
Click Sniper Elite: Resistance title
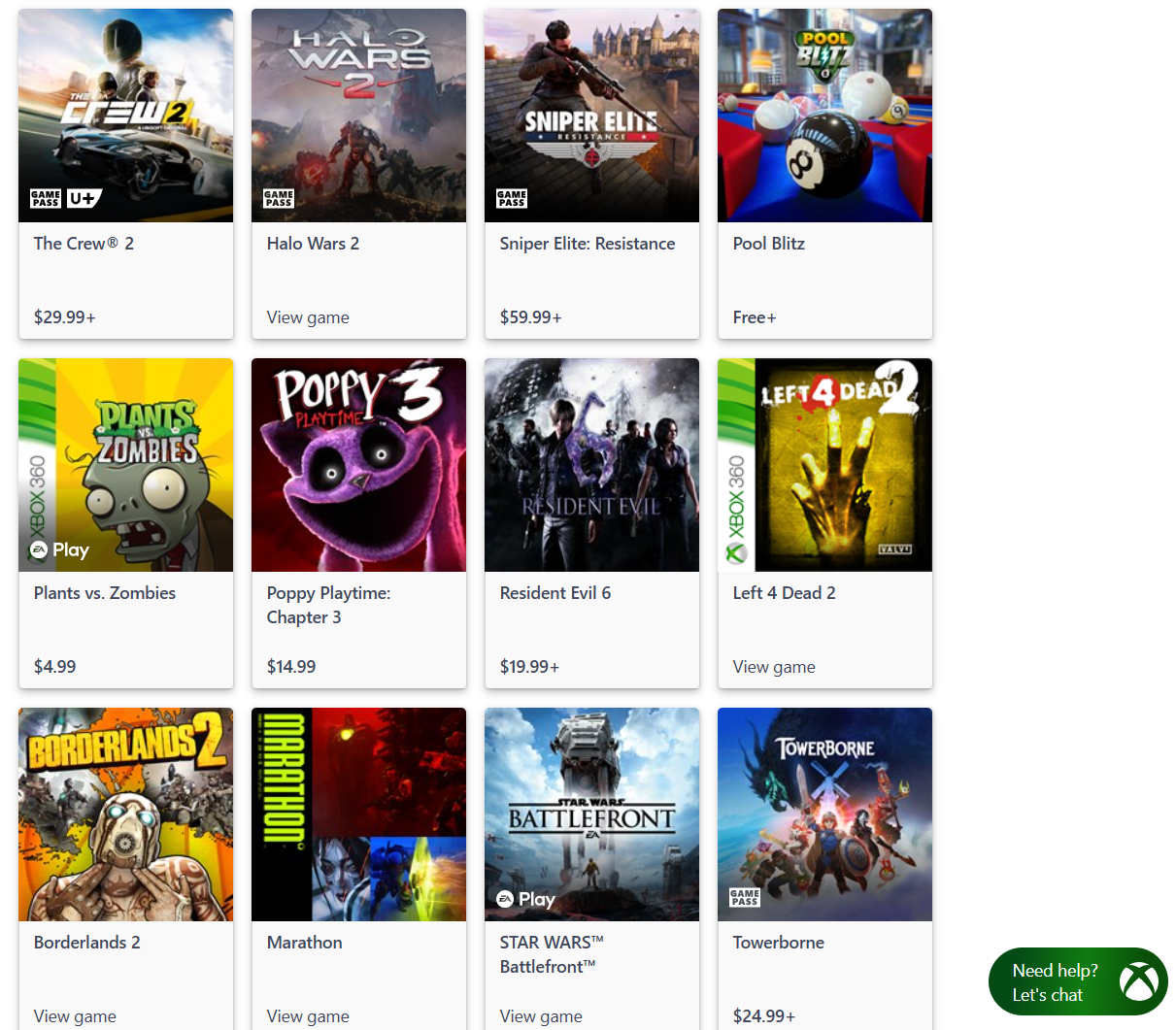click(x=588, y=244)
